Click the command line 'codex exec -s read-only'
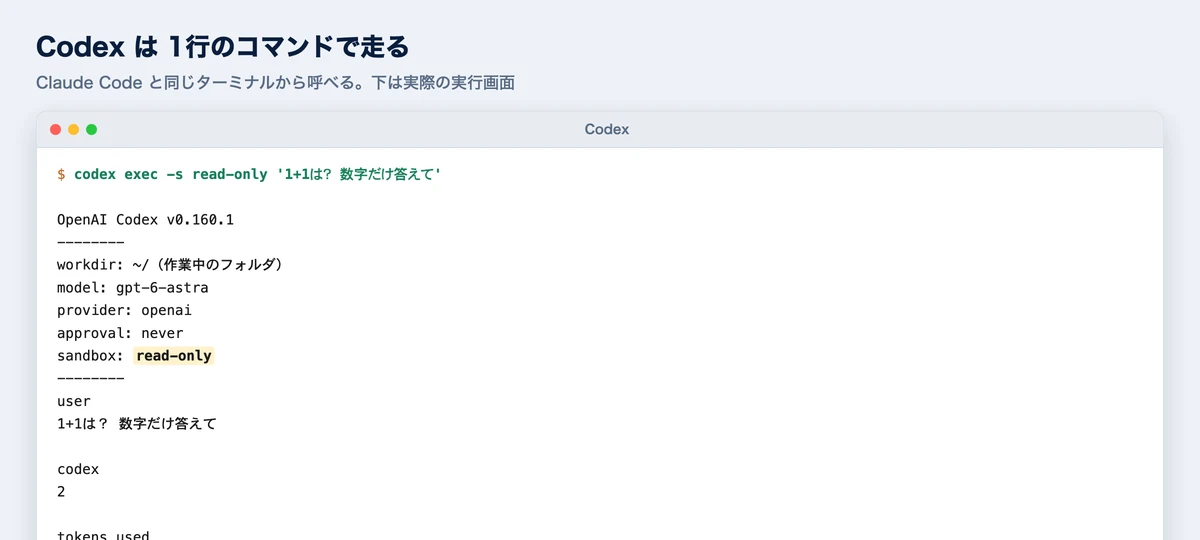1200x540 pixels. point(258,174)
